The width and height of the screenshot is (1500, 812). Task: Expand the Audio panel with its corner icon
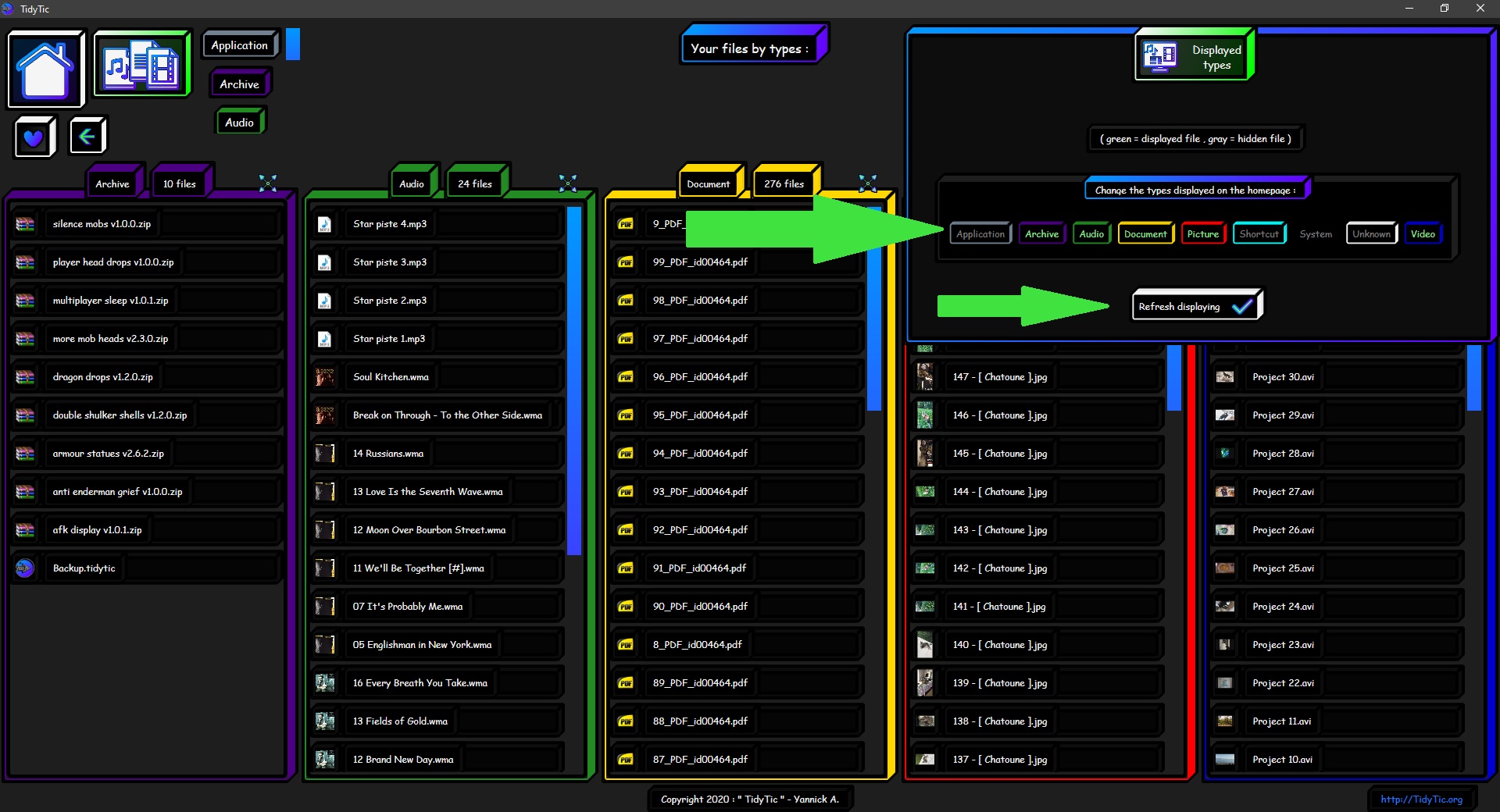click(x=568, y=183)
